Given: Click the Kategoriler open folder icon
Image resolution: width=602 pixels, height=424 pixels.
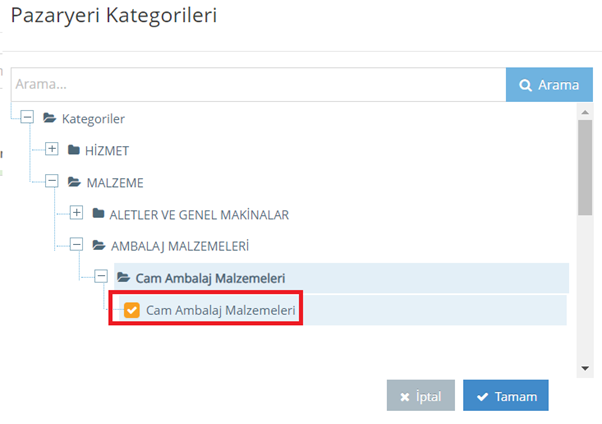Looking at the screenshot, I should click(x=50, y=118).
